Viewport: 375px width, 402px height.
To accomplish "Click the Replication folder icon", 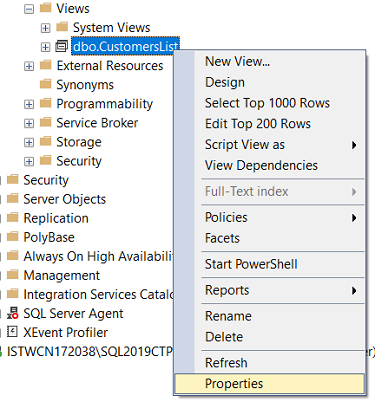I will 13,217.
